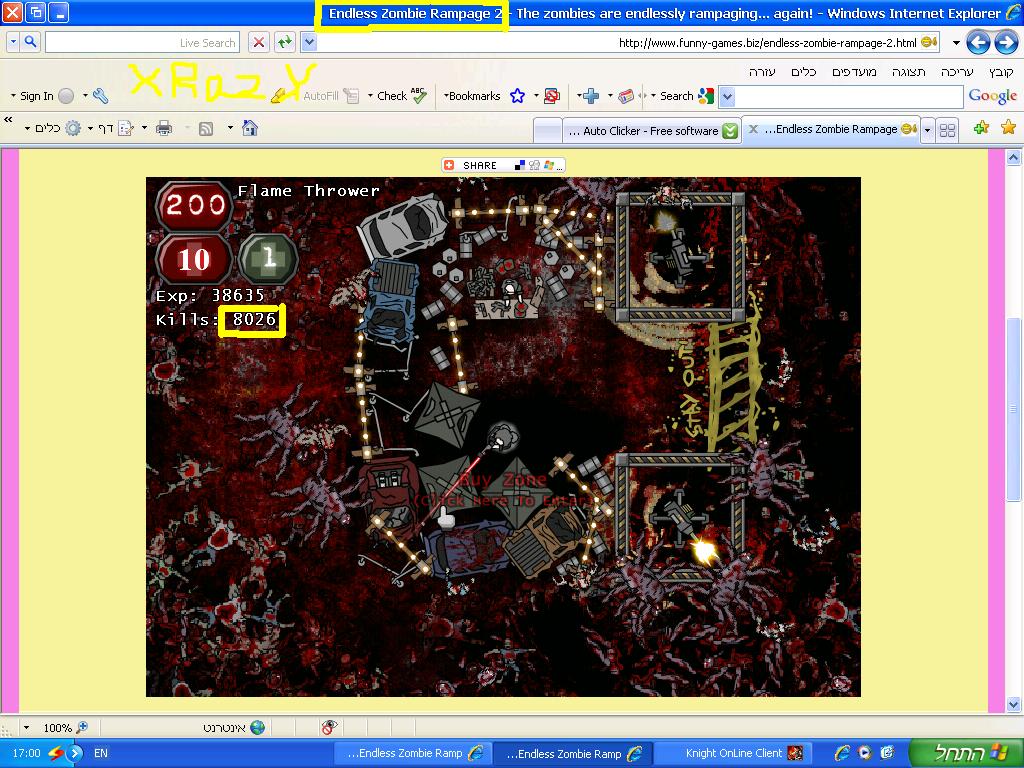
Task: Click the Live Search magnifier button
Action: click(x=30, y=42)
